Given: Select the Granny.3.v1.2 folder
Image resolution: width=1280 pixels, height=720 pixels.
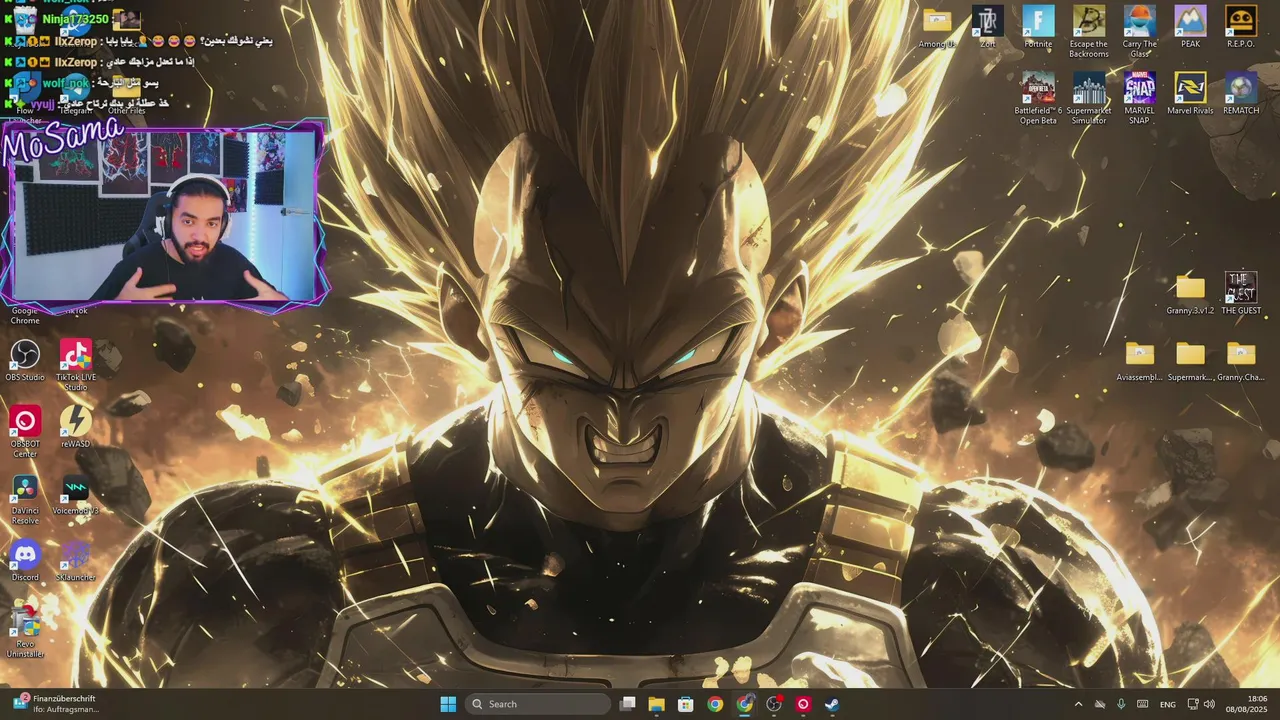Looking at the screenshot, I should (1190, 294).
